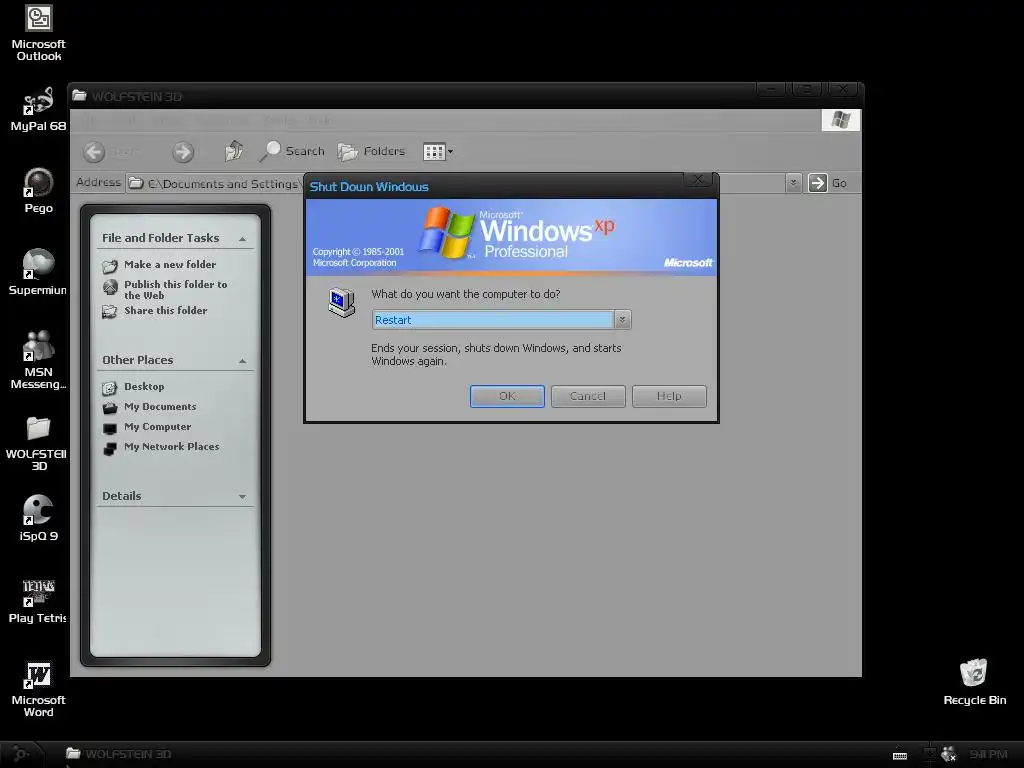Select the Play Tetris desktop shortcut

point(38,601)
